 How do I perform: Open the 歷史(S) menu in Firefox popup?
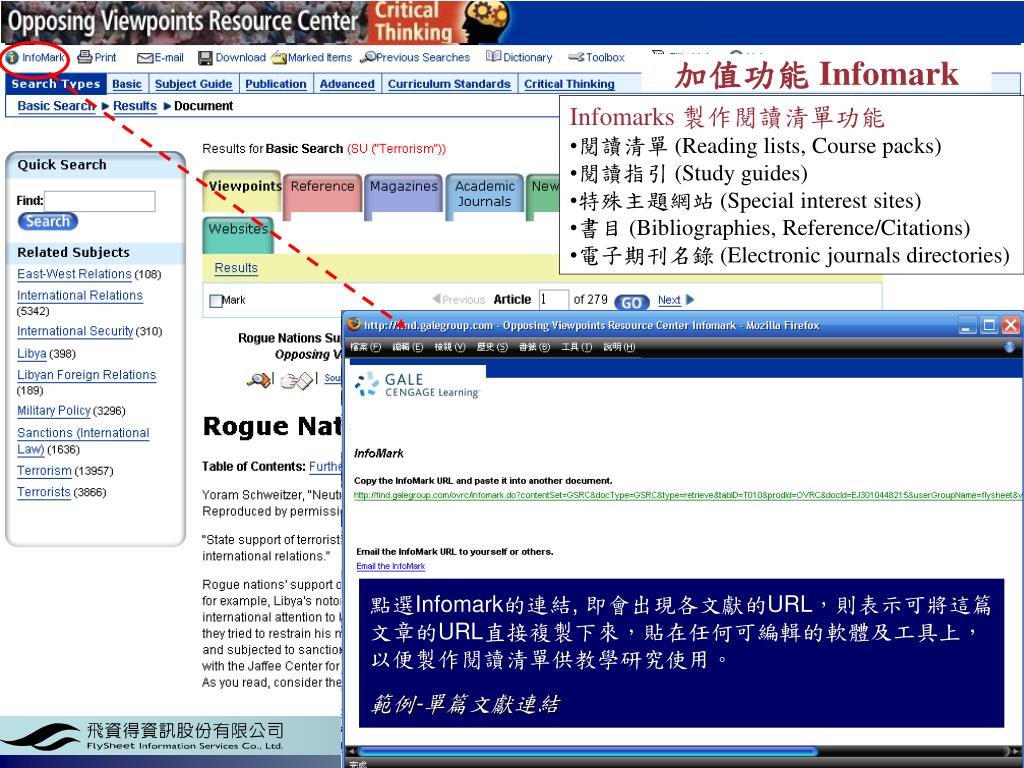[492, 347]
